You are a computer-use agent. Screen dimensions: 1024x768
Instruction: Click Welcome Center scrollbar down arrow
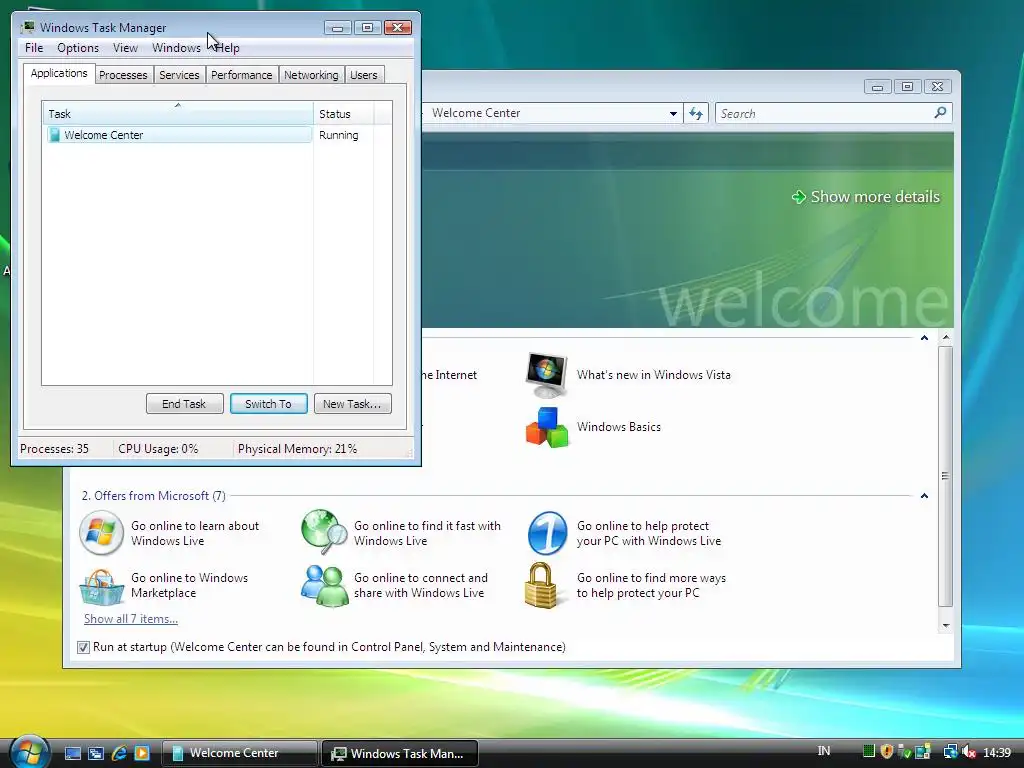click(946, 626)
